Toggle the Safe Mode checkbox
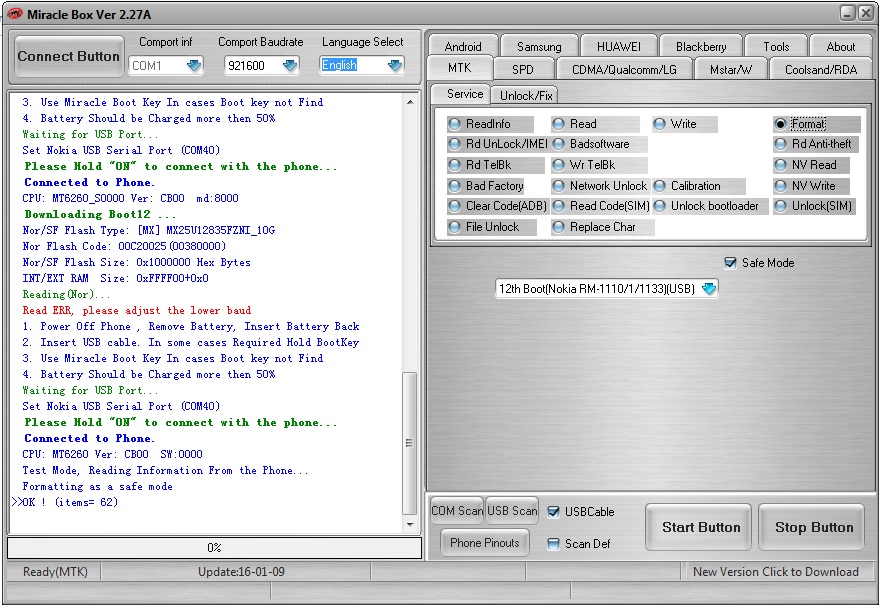The height and width of the screenshot is (605, 879). point(730,263)
